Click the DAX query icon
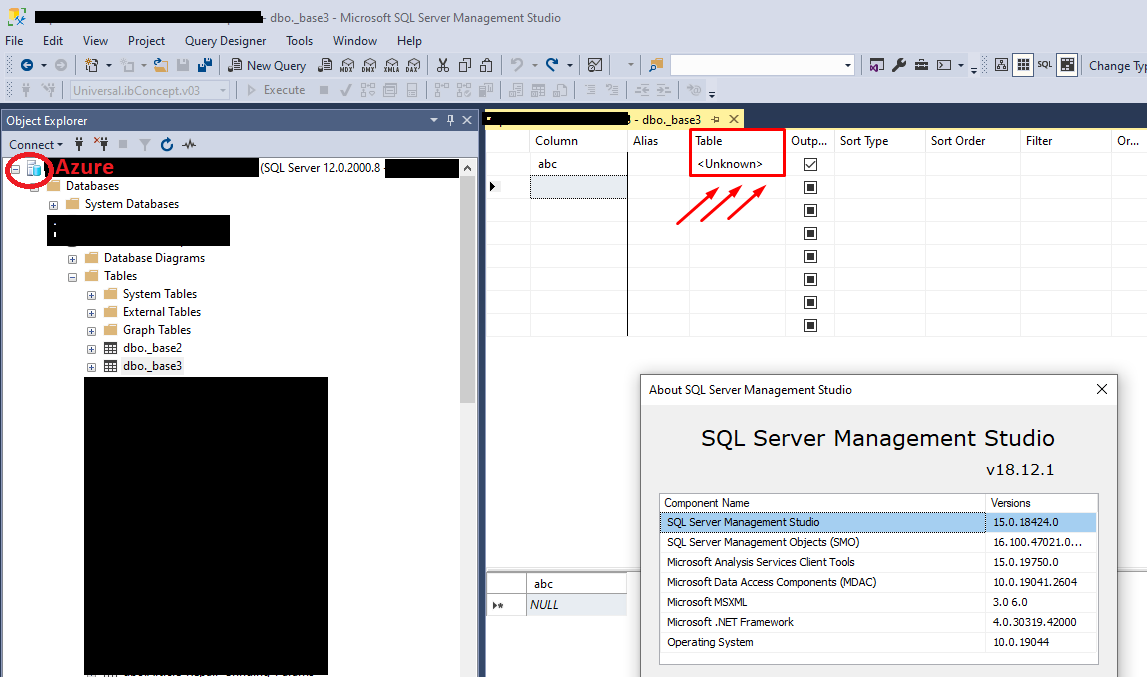The width and height of the screenshot is (1147, 677). (413, 65)
